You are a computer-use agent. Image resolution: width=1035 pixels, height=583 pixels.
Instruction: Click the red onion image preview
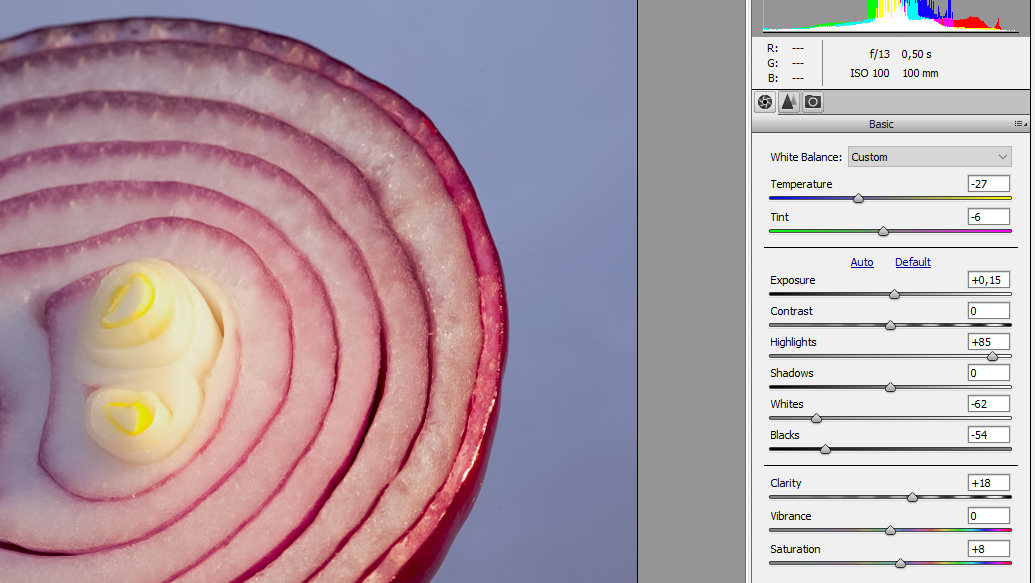(x=318, y=291)
